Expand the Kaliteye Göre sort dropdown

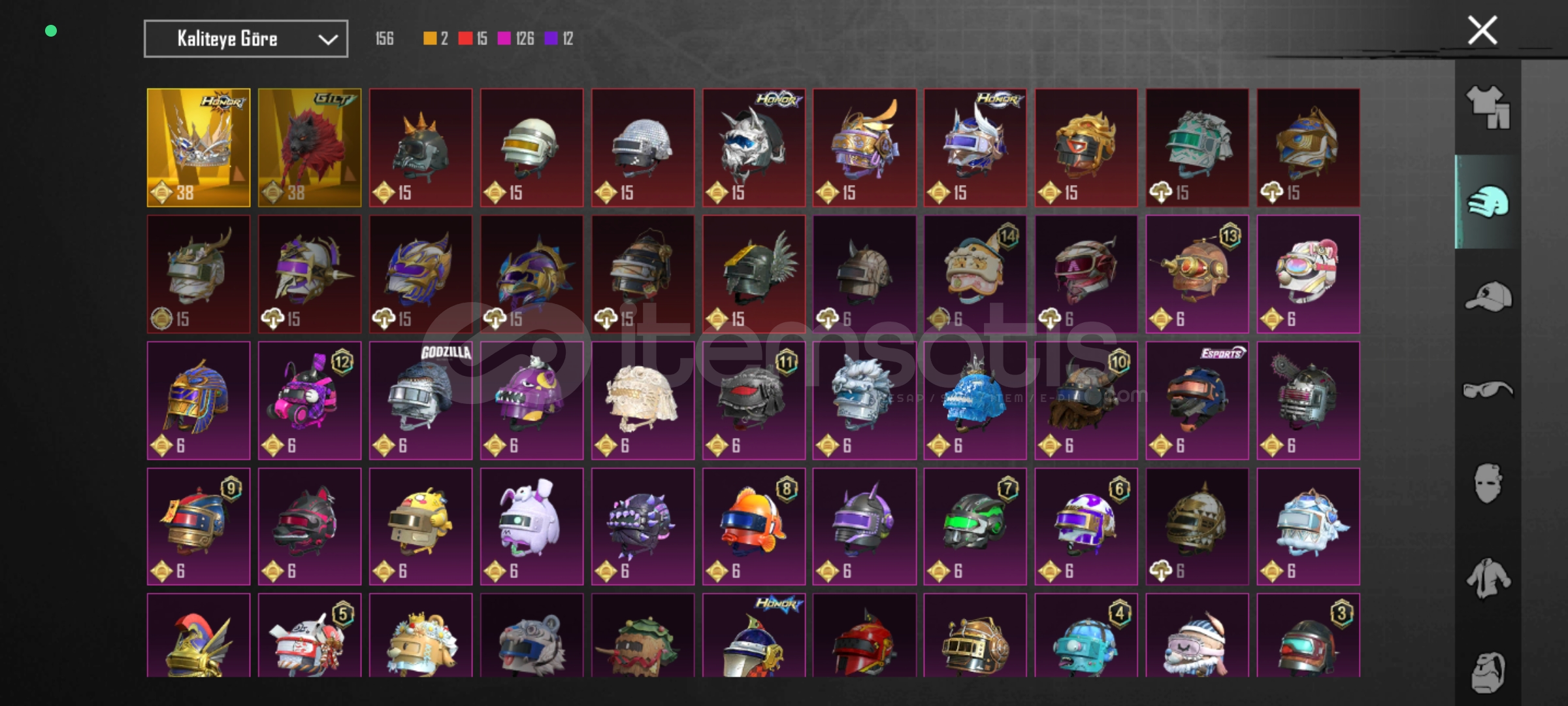click(246, 39)
